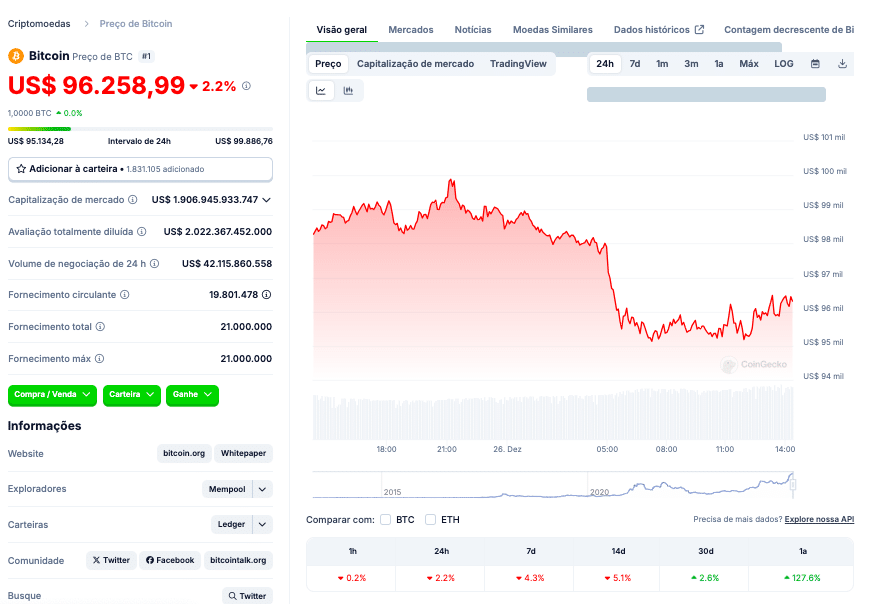870x604 pixels.
Task: Open bitcoin.org website link
Action: pyautogui.click(x=184, y=453)
